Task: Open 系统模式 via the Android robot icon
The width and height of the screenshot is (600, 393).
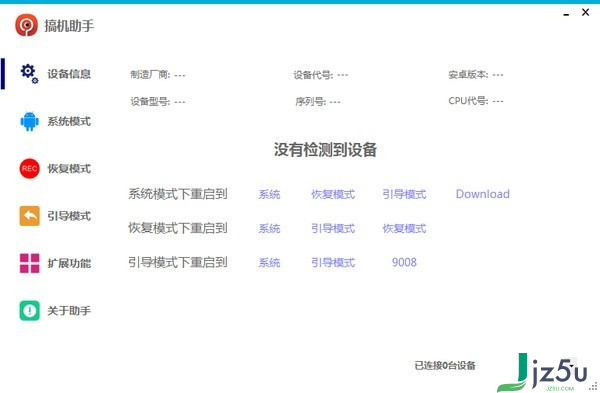Action: click(x=29, y=121)
